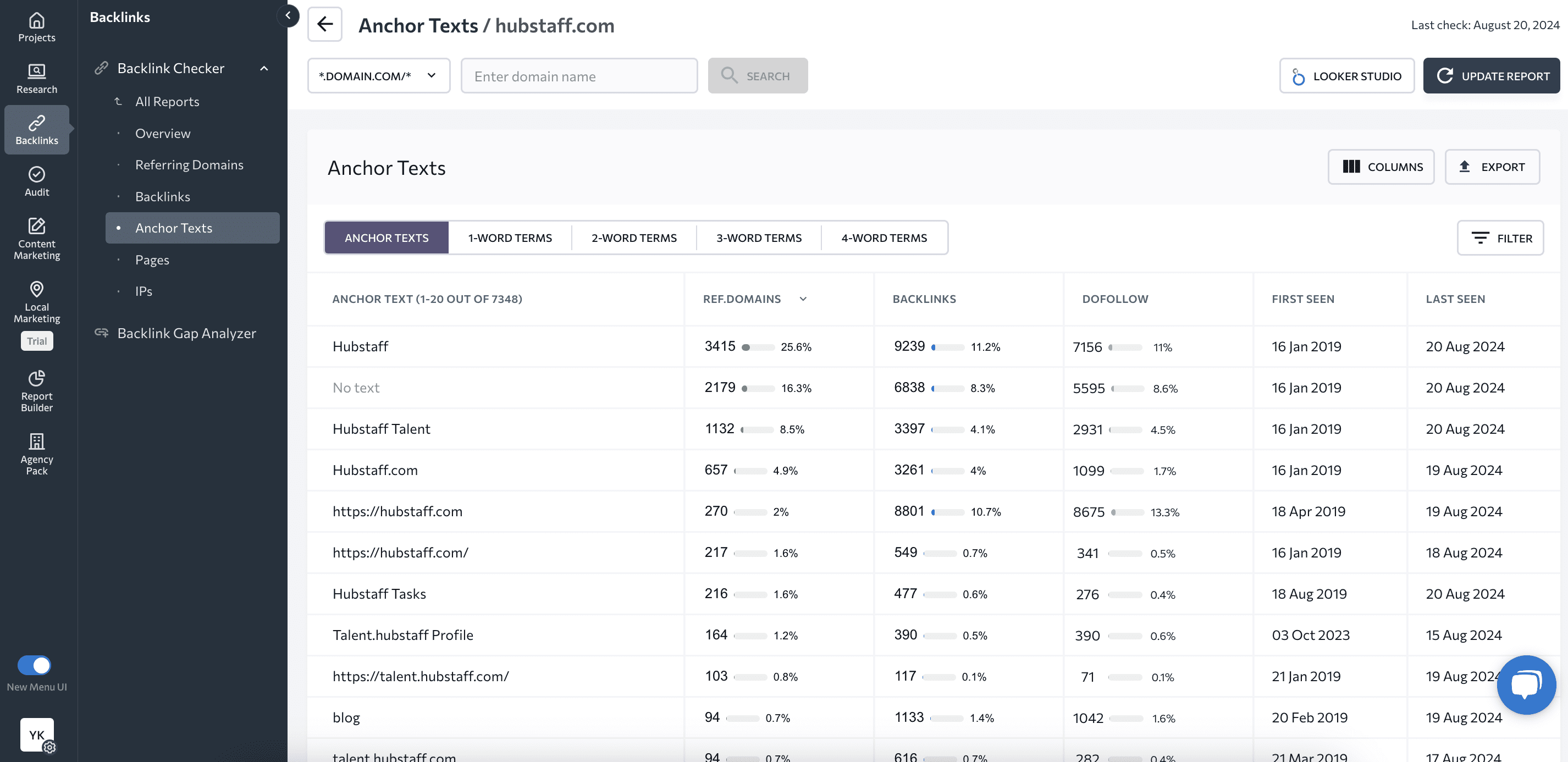Click the First Seen column header

(x=1302, y=299)
